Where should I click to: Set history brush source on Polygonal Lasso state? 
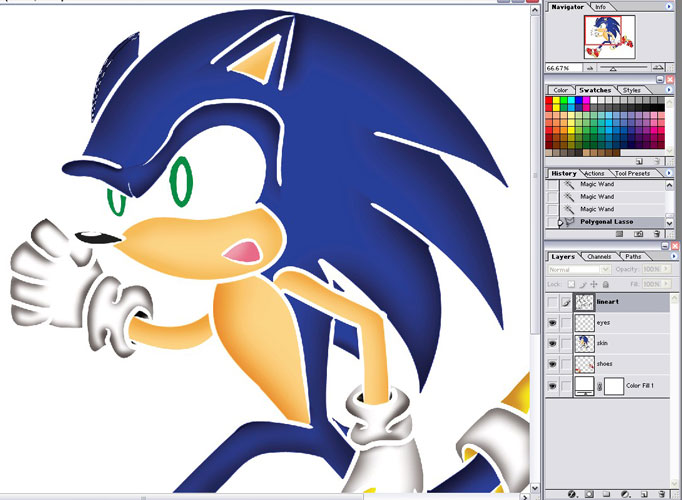pyautogui.click(x=552, y=222)
